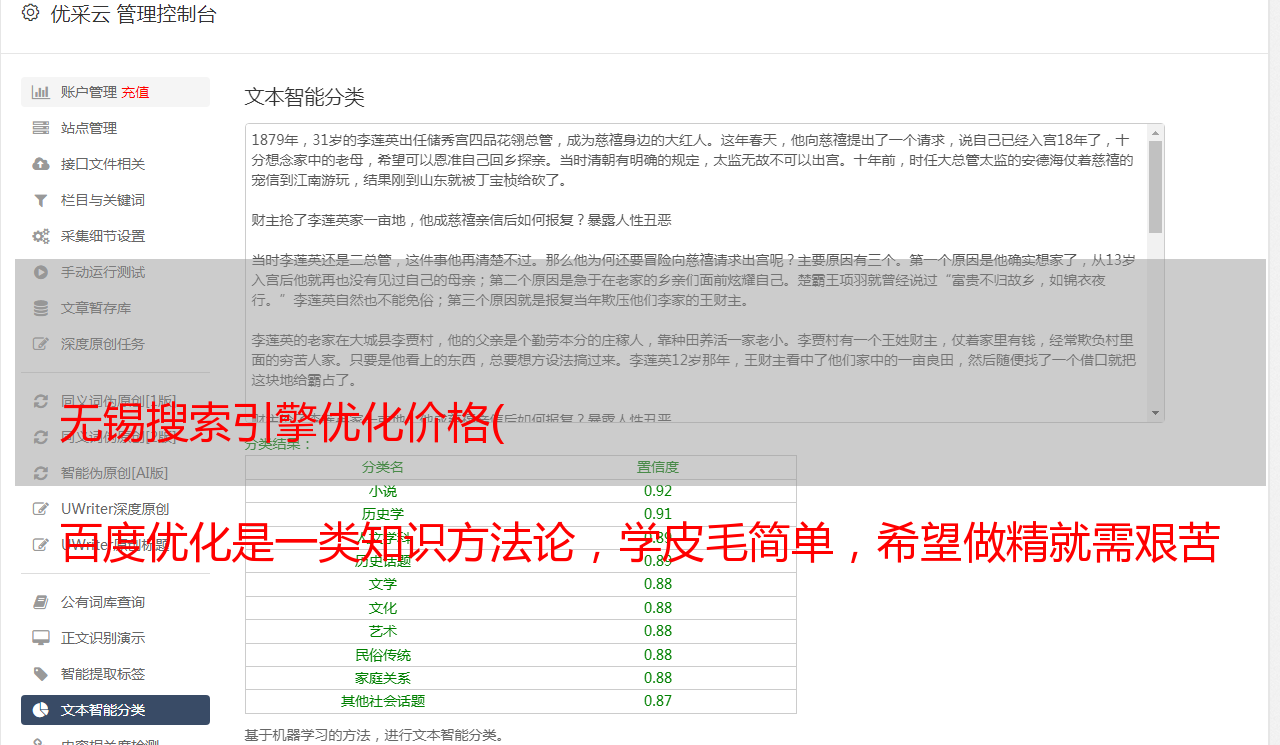Viewport: 1280px width, 745px height.
Task: Click the tag icon for 智能提取标签
Action: click(x=41, y=674)
